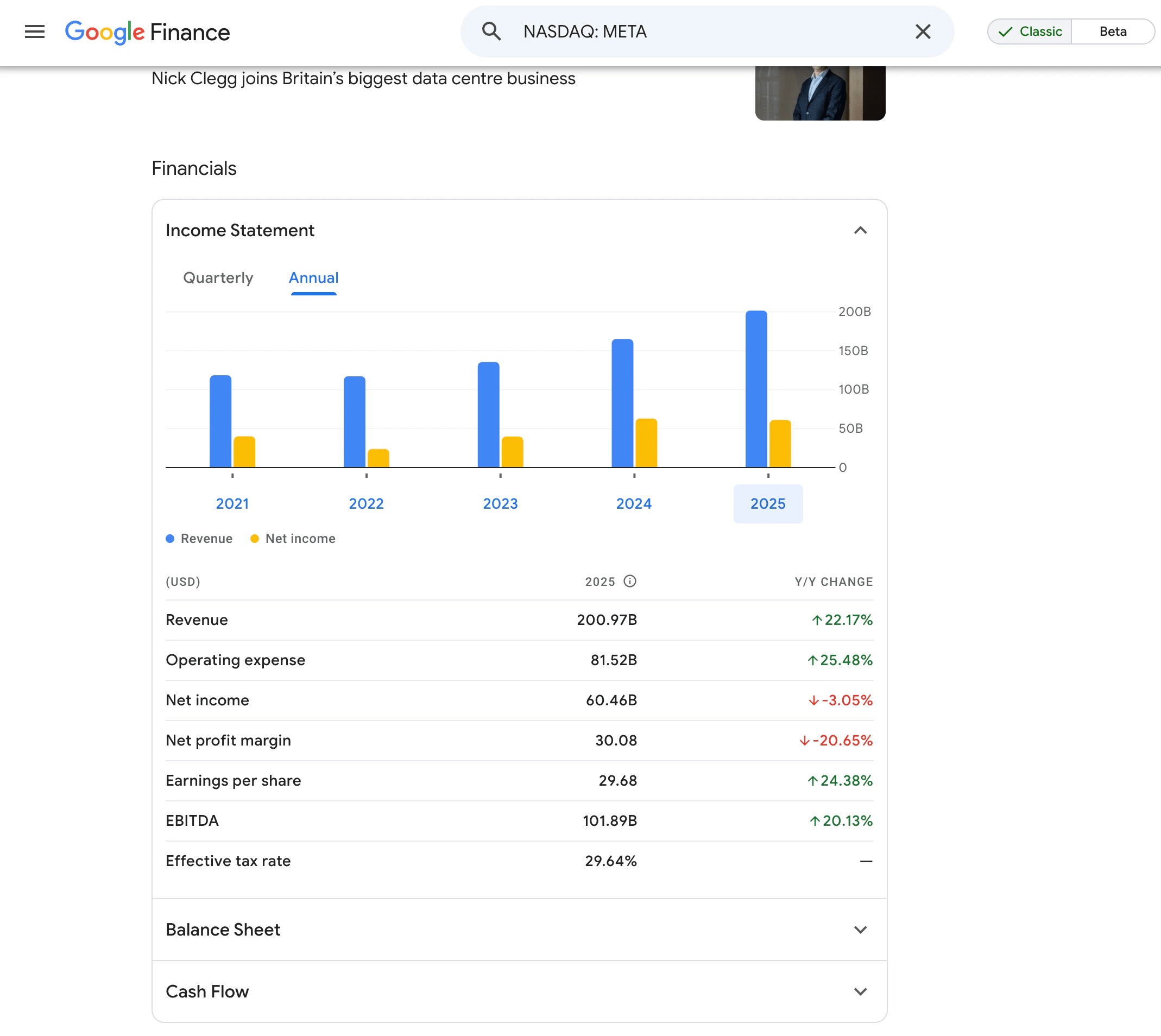The height and width of the screenshot is (1036, 1161).
Task: Switch to the Quarterly tab
Action: (x=218, y=279)
